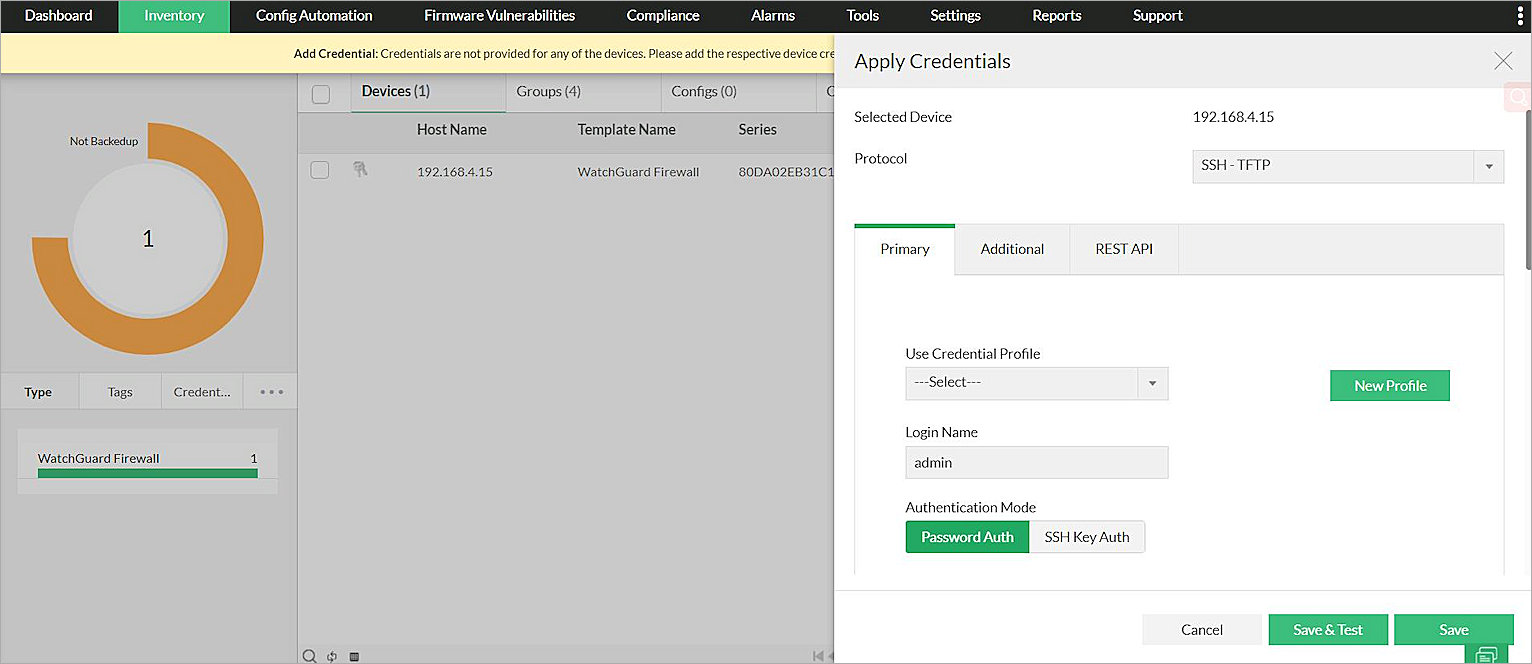Collapse the Credentials column filter tab

point(202,391)
